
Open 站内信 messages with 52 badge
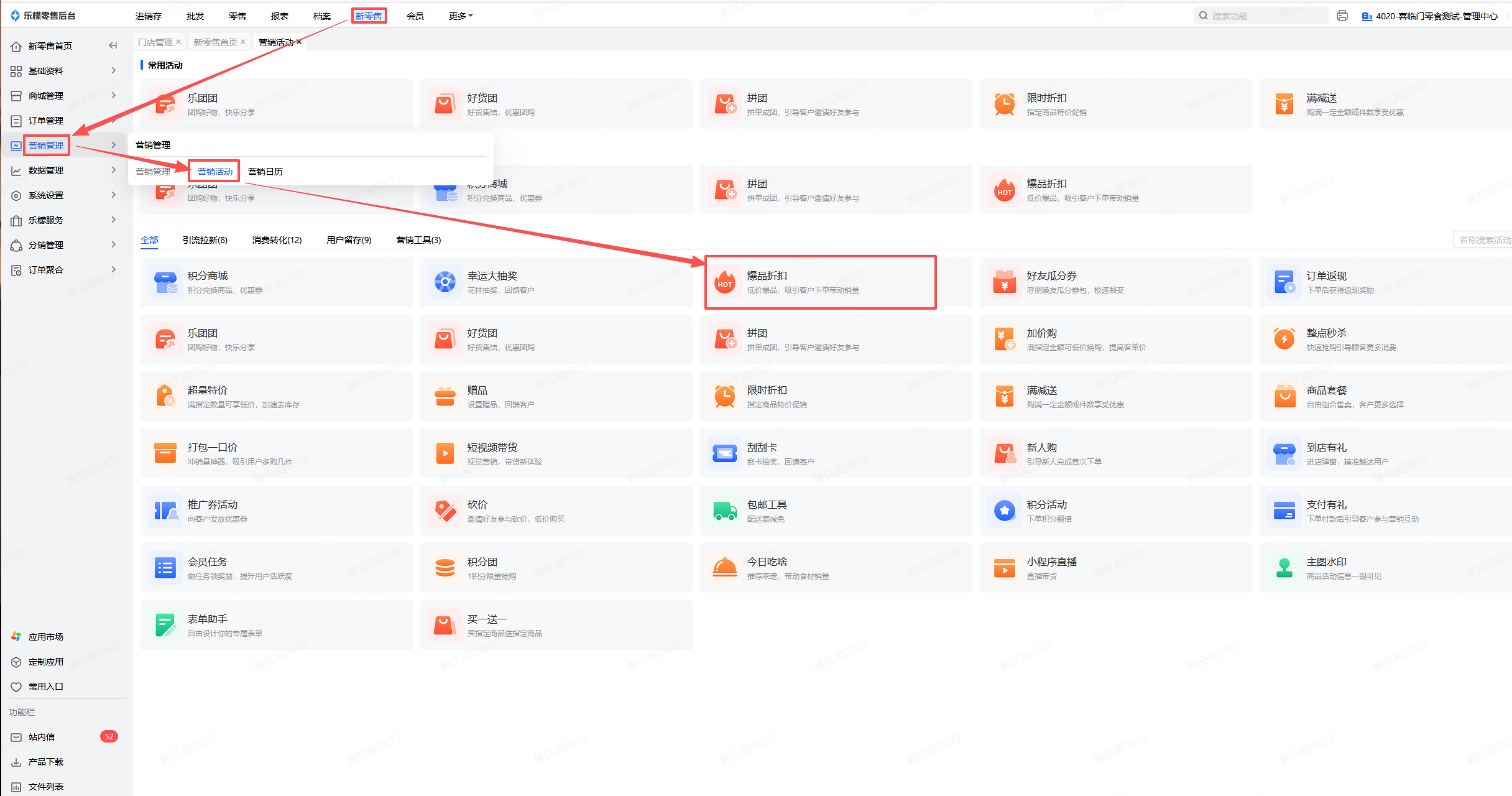pos(42,737)
